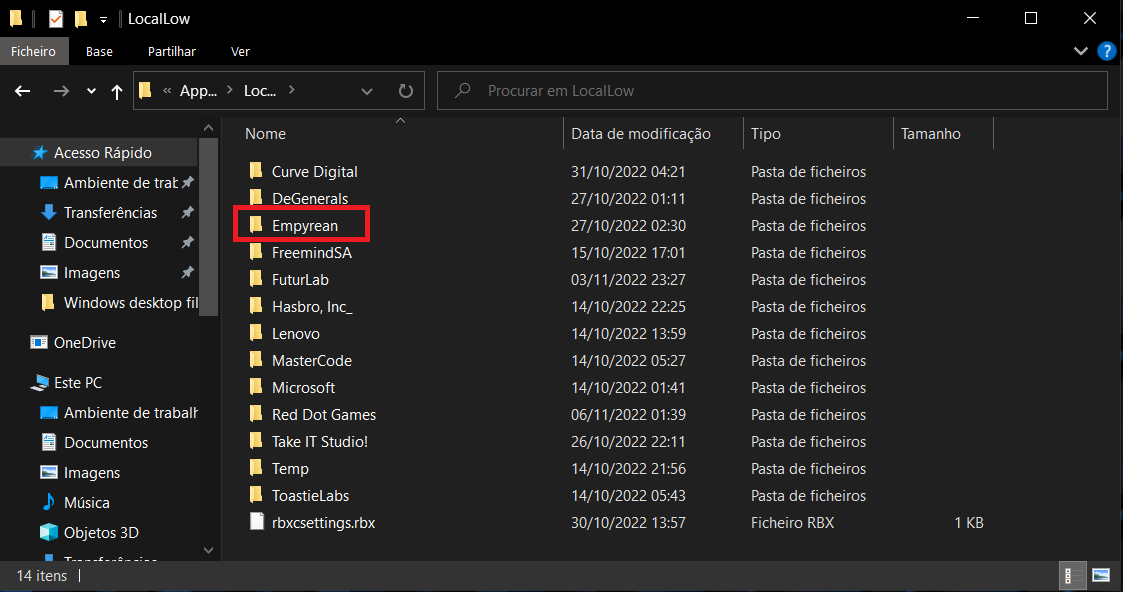The image size is (1123, 592).
Task: Sort by Data de modificação column
Action: tap(640, 133)
